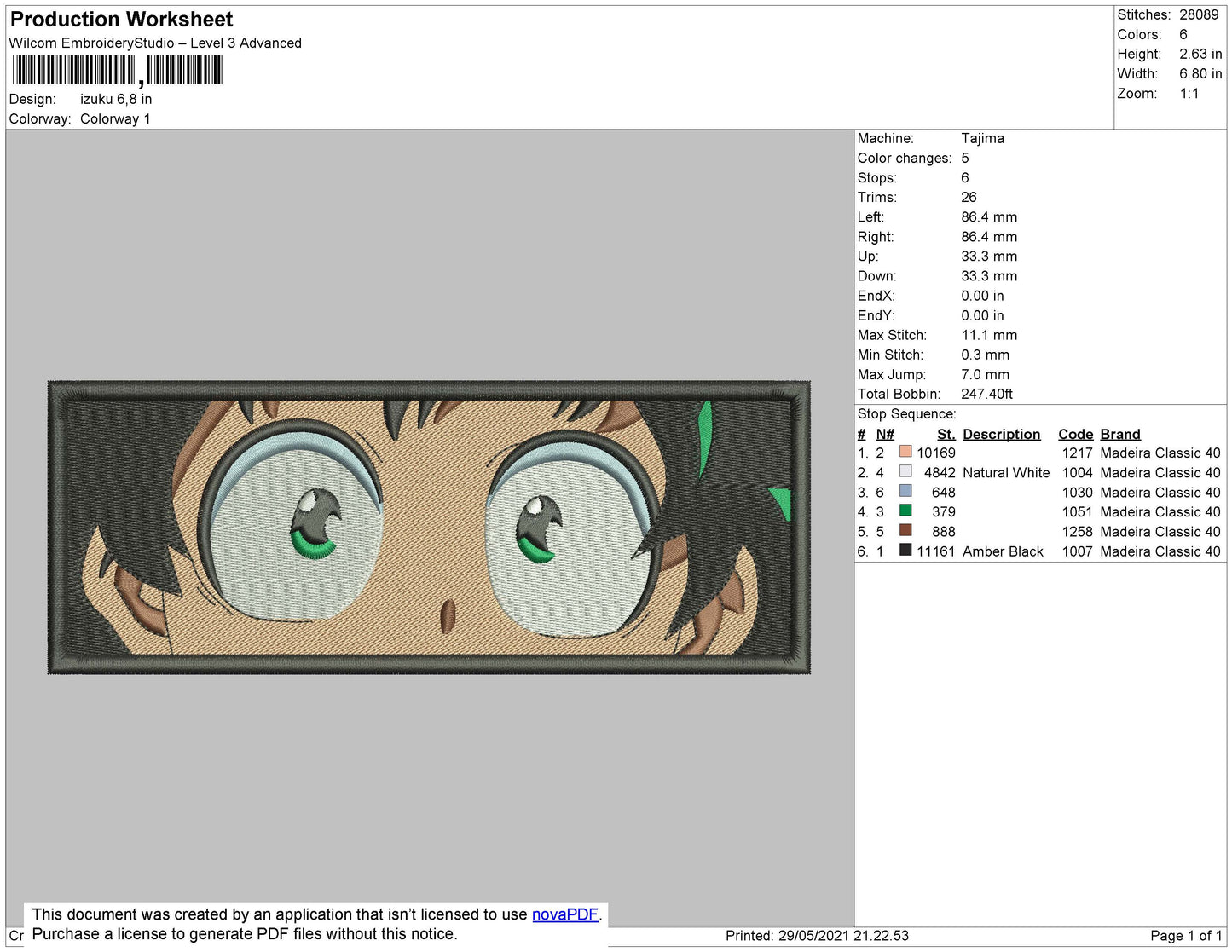1232x952 pixels.
Task: Click the Up value '33.3 mm'
Action: click(x=989, y=256)
